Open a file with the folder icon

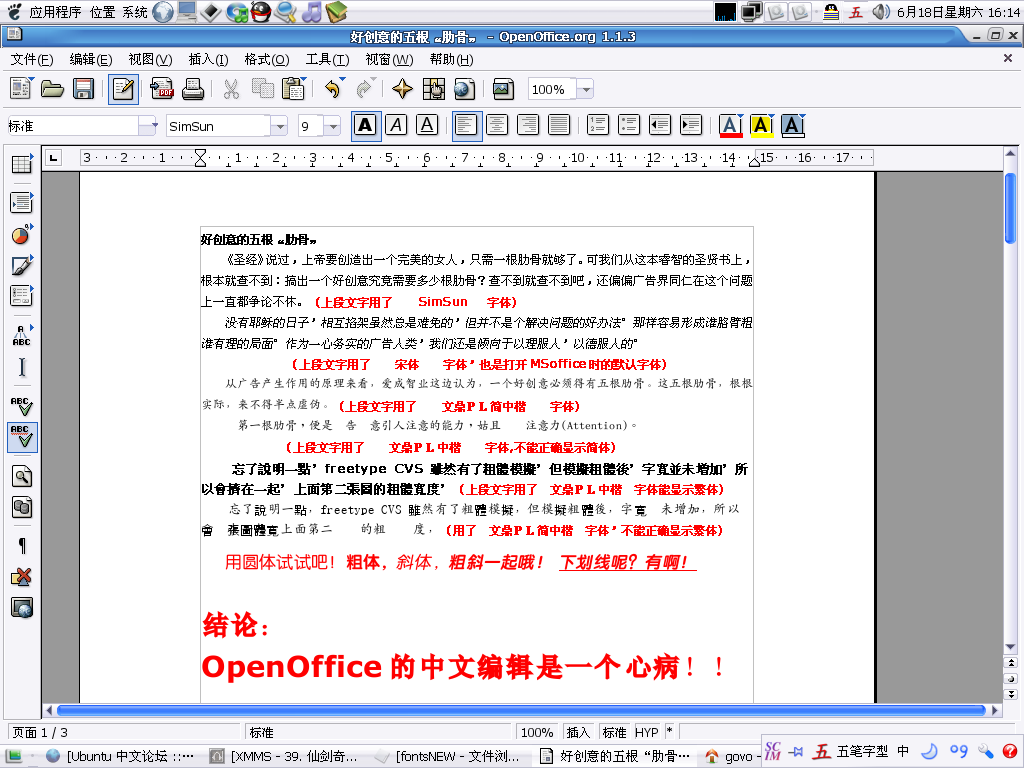pos(52,89)
